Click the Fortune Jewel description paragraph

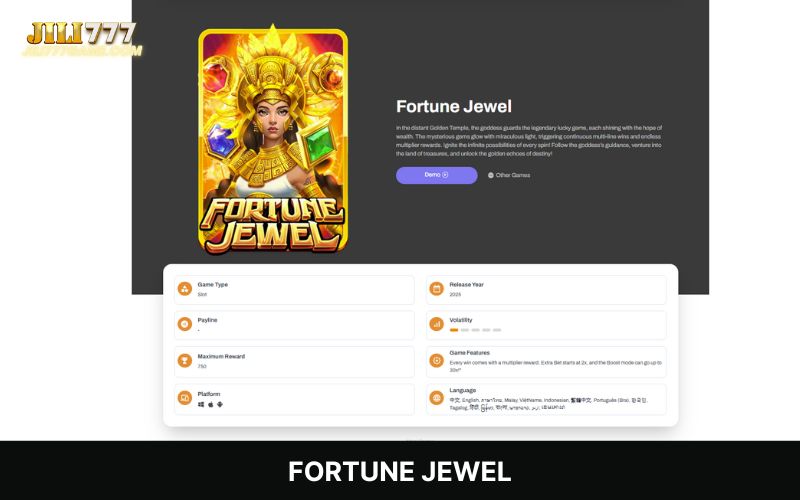tap(529, 140)
